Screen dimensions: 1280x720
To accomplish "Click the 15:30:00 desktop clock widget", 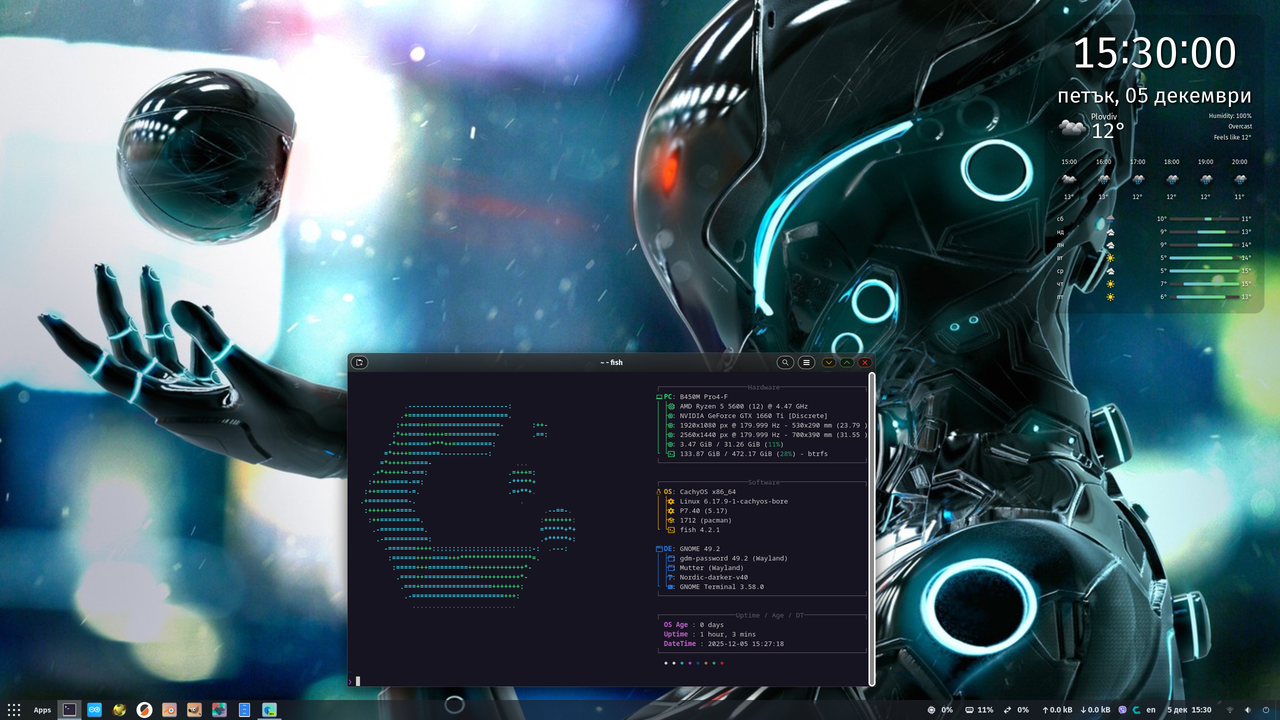I will 1155,53.
